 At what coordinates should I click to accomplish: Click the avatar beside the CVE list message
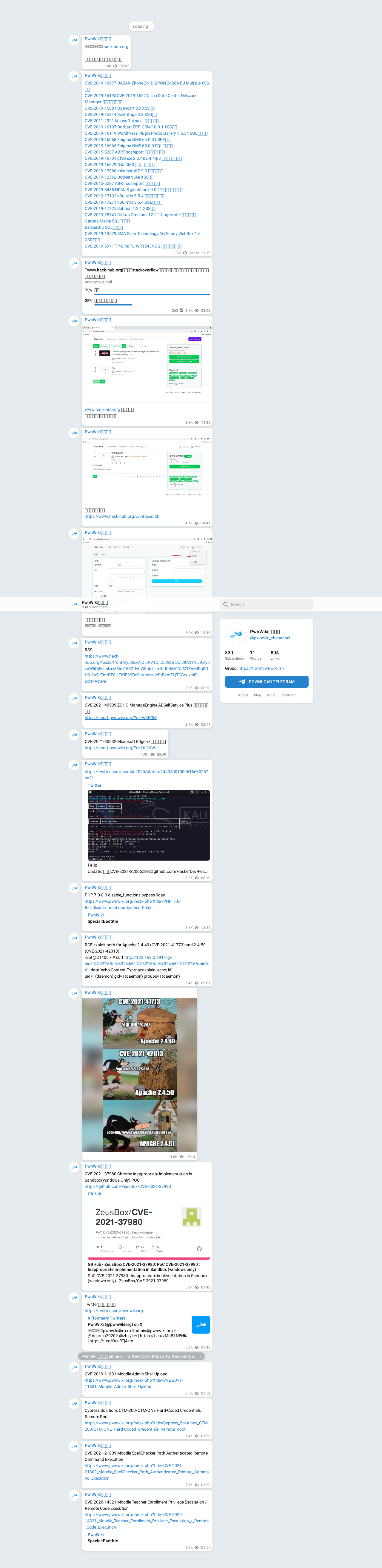click(x=74, y=77)
